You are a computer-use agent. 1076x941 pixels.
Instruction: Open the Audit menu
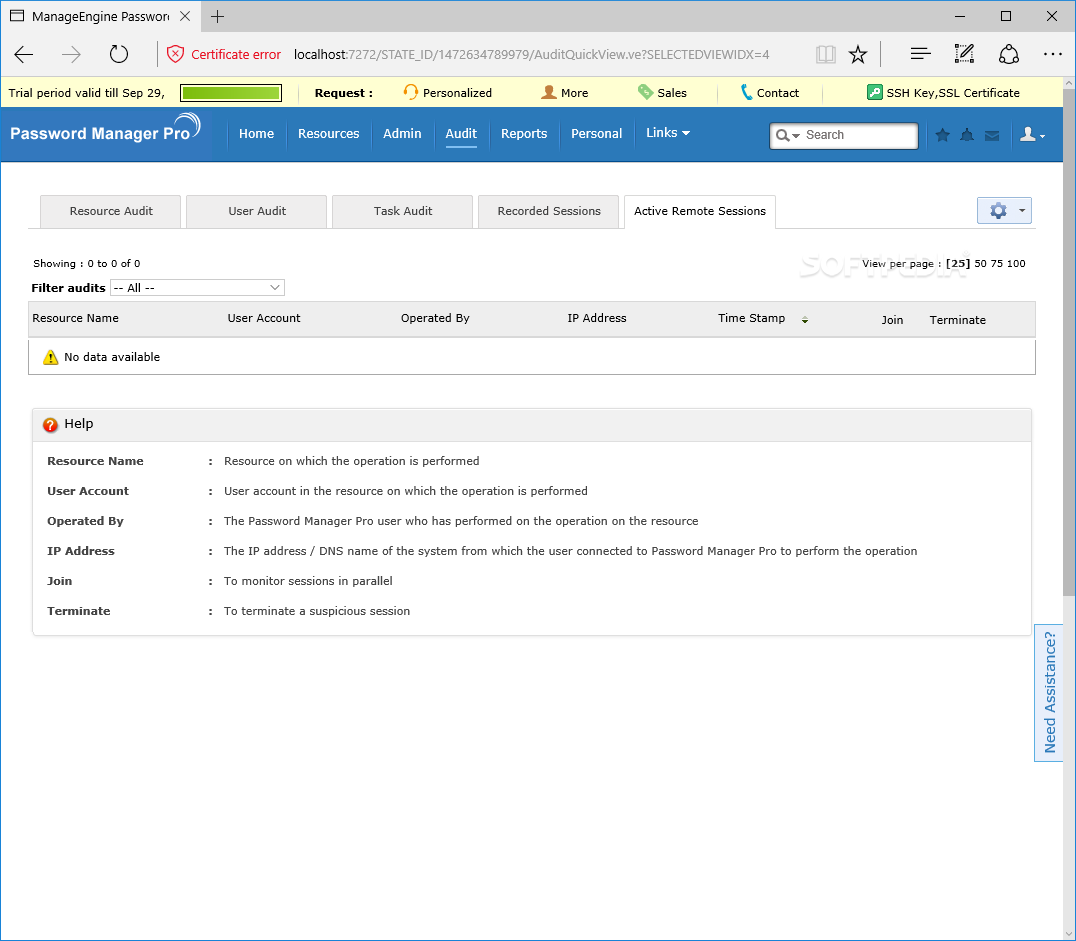point(461,134)
